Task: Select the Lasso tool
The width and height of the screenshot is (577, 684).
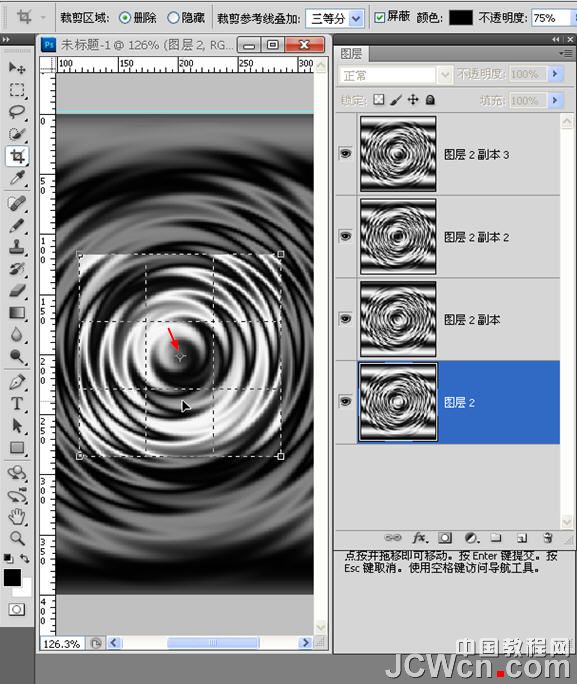Action: point(17,112)
